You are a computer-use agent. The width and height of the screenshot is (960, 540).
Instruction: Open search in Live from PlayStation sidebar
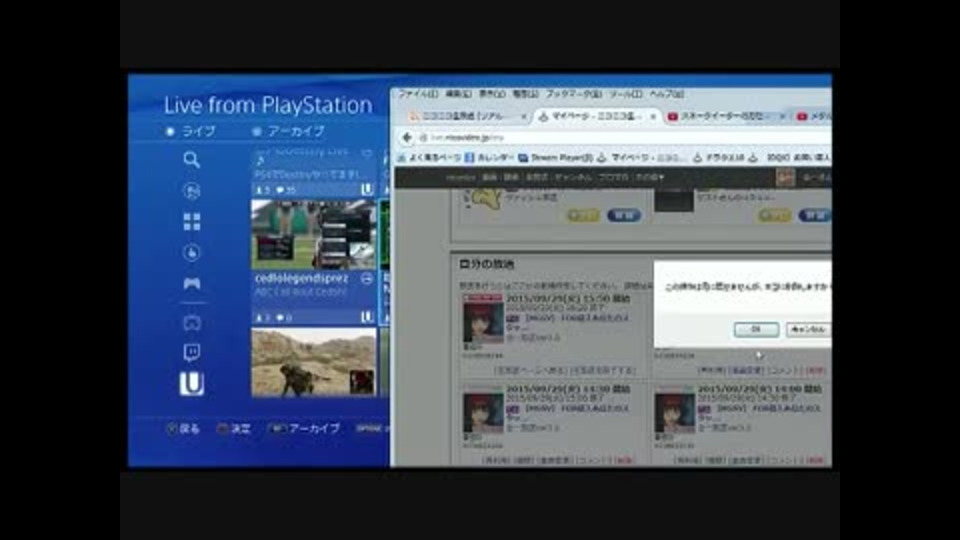coord(192,160)
